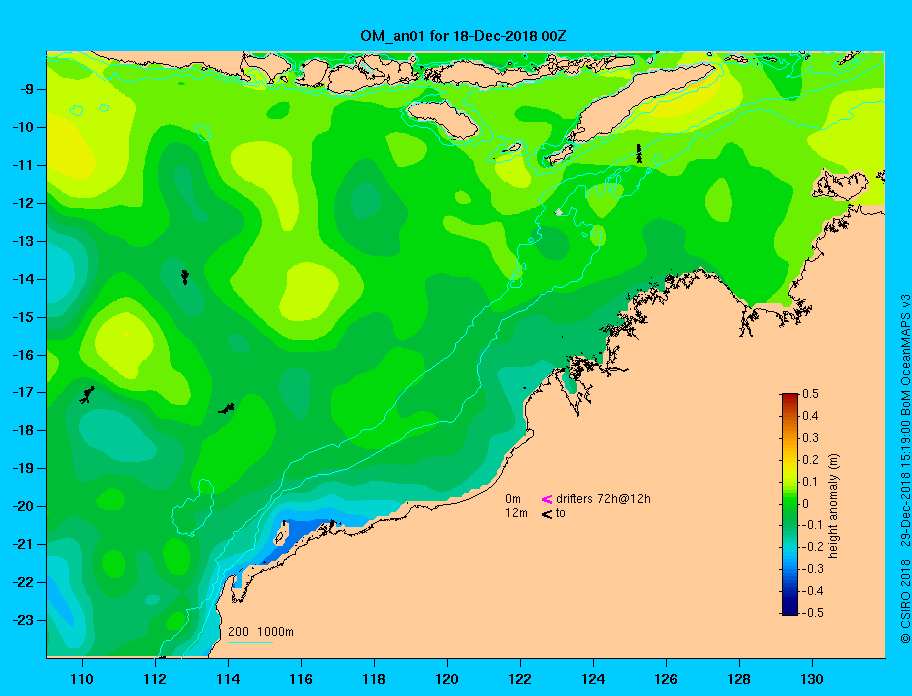Click the -23 latitude axis label

tap(23, 620)
